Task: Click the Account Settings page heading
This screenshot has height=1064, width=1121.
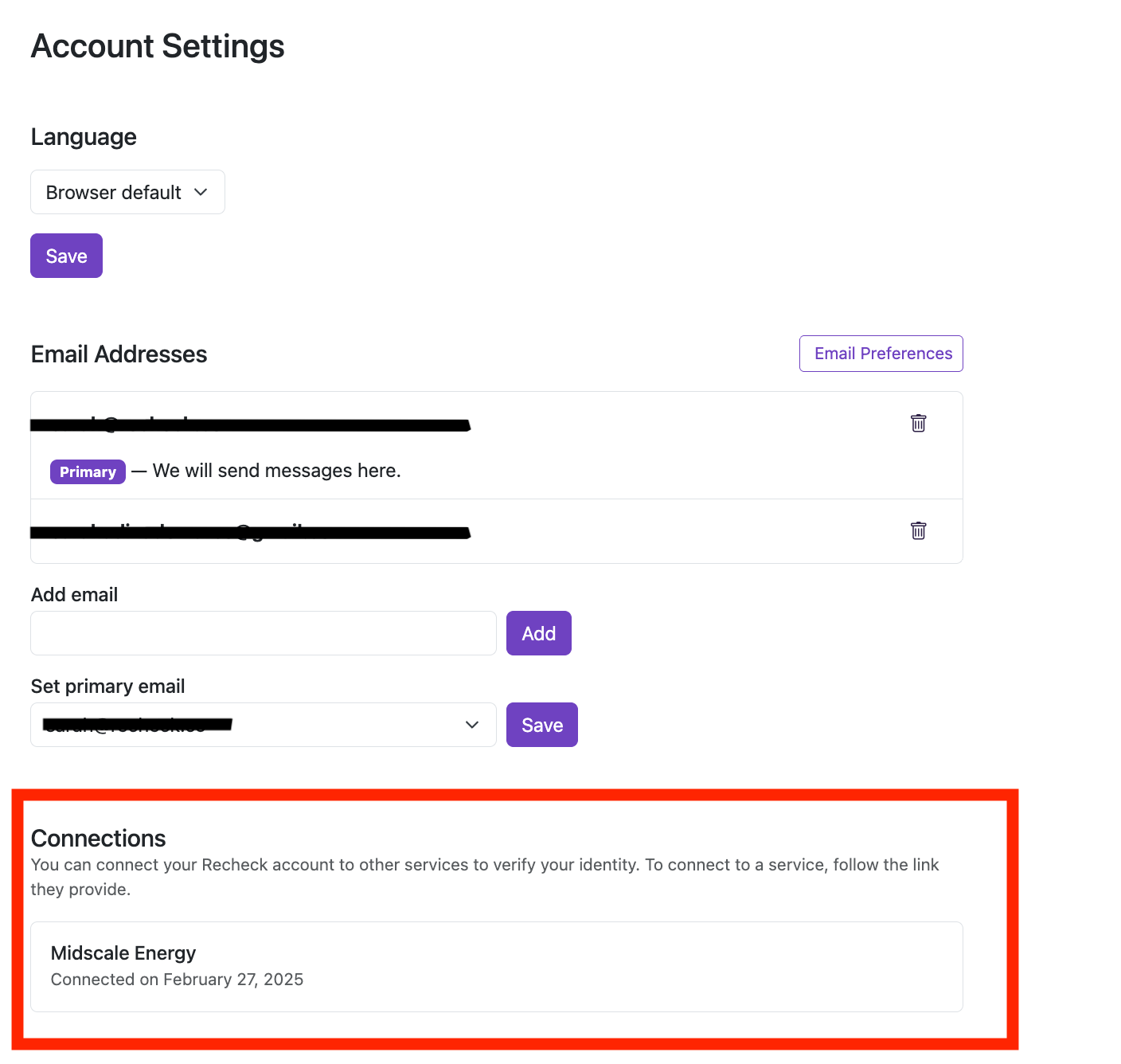Action: click(x=158, y=46)
